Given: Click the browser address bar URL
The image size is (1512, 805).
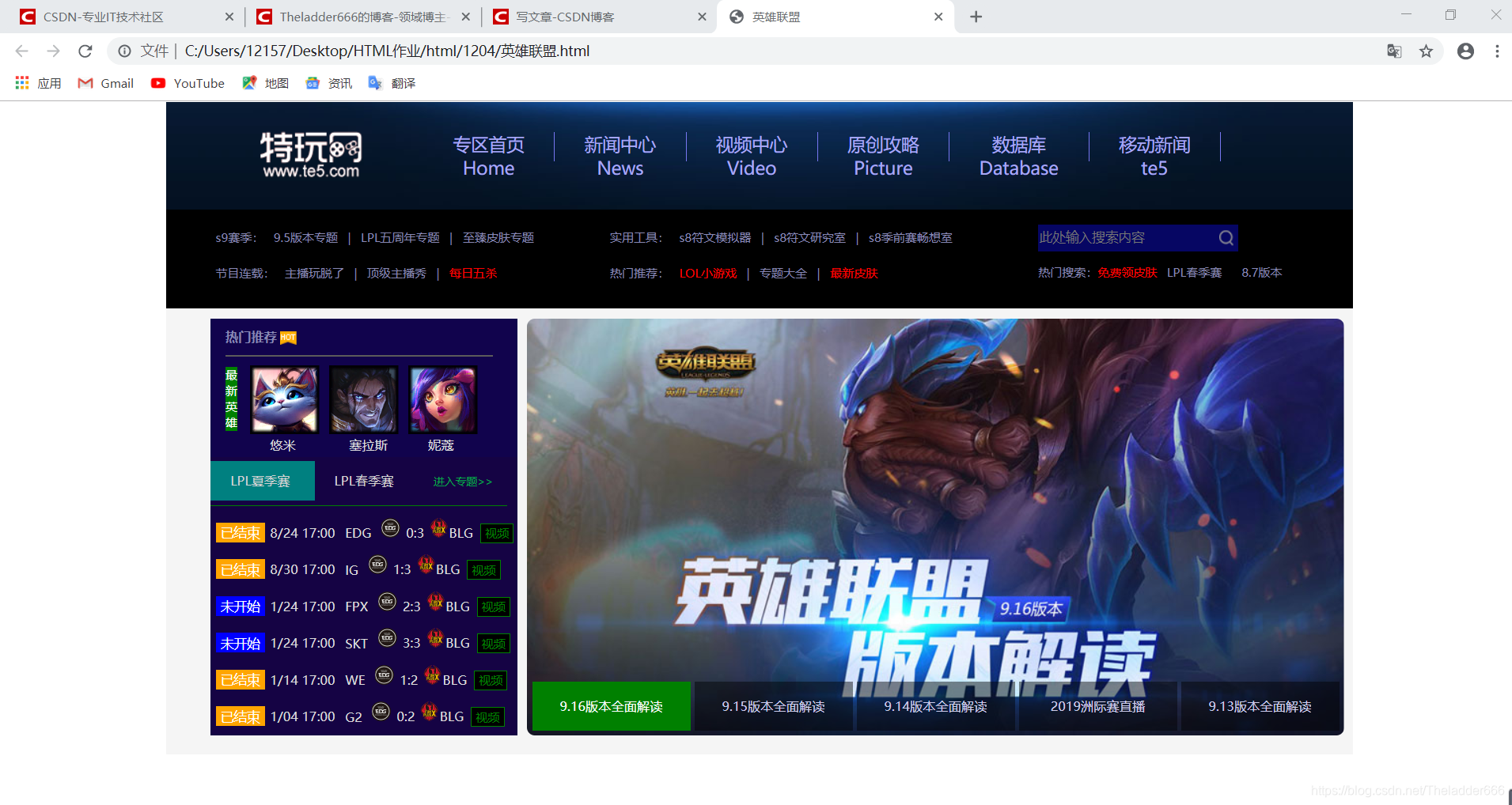Looking at the screenshot, I should click(387, 51).
